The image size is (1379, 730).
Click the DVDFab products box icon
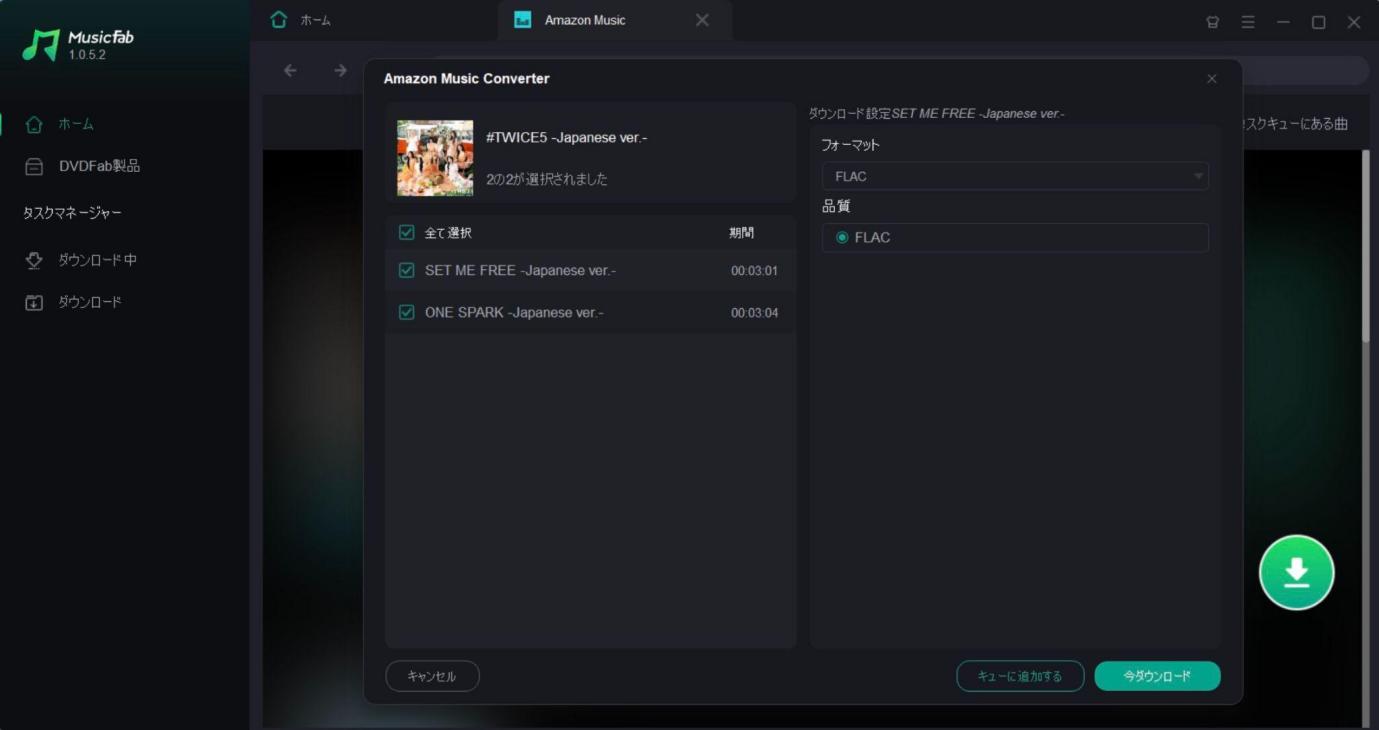[34, 166]
